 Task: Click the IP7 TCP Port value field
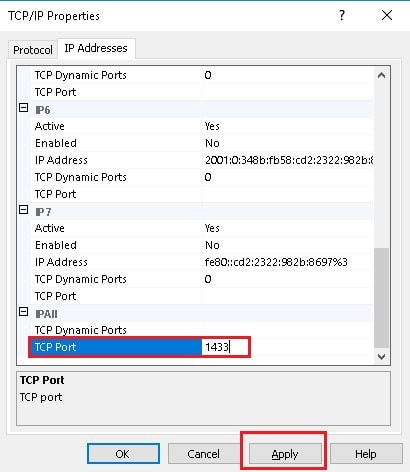pos(287,296)
